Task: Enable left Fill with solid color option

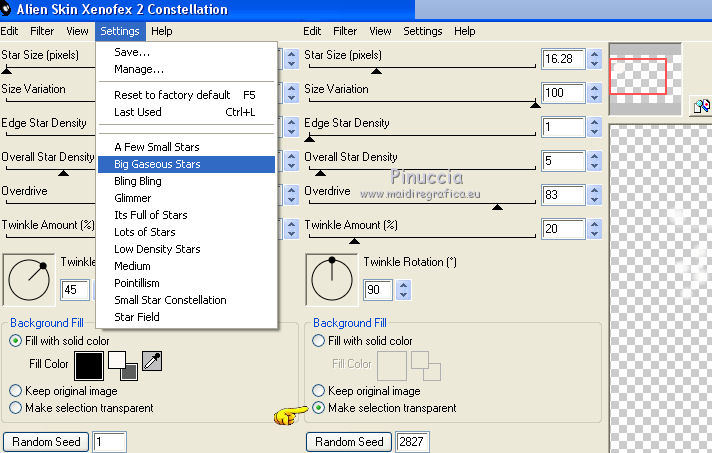Action: pos(16,341)
